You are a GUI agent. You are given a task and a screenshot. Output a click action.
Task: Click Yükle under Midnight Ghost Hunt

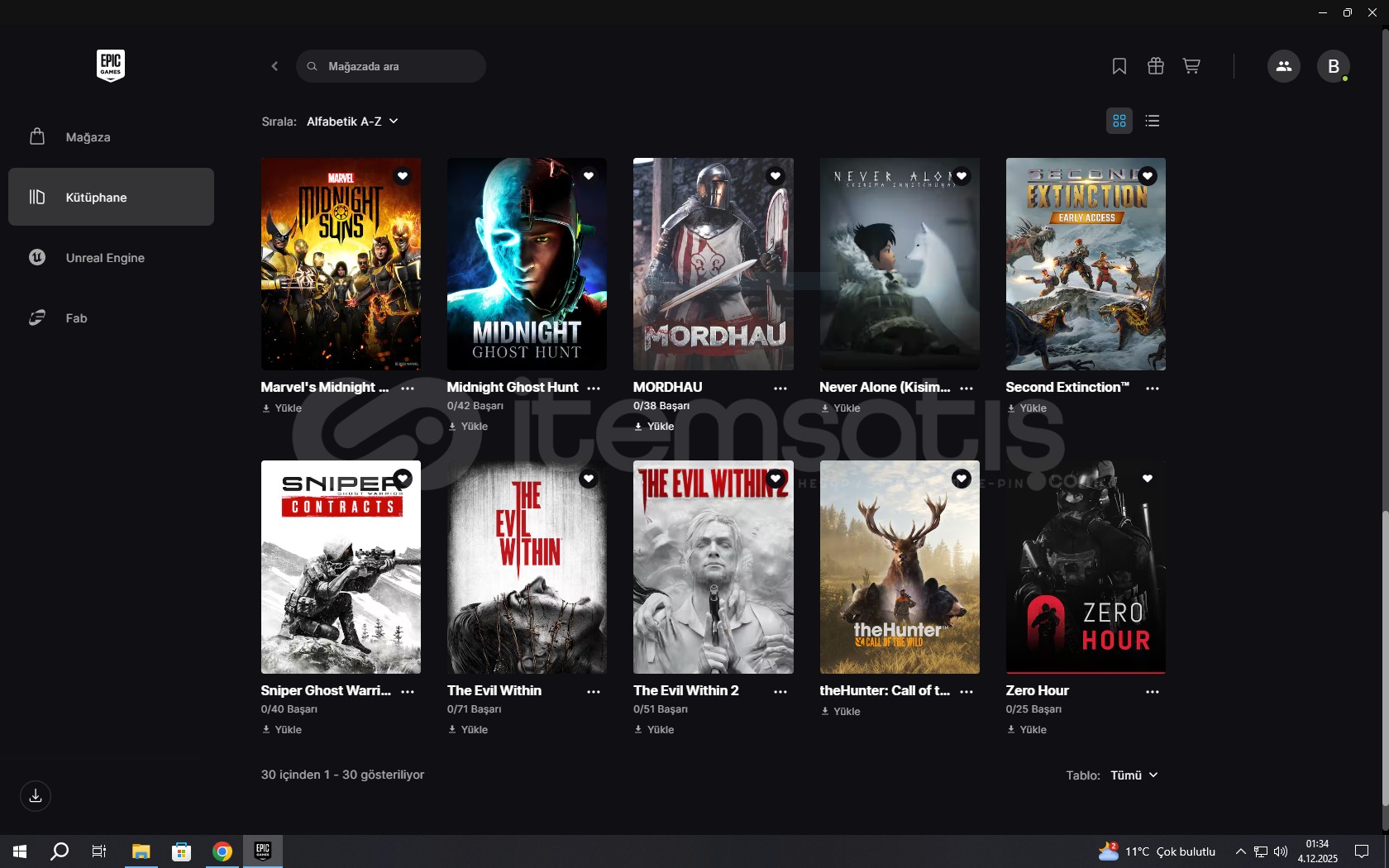(x=468, y=427)
